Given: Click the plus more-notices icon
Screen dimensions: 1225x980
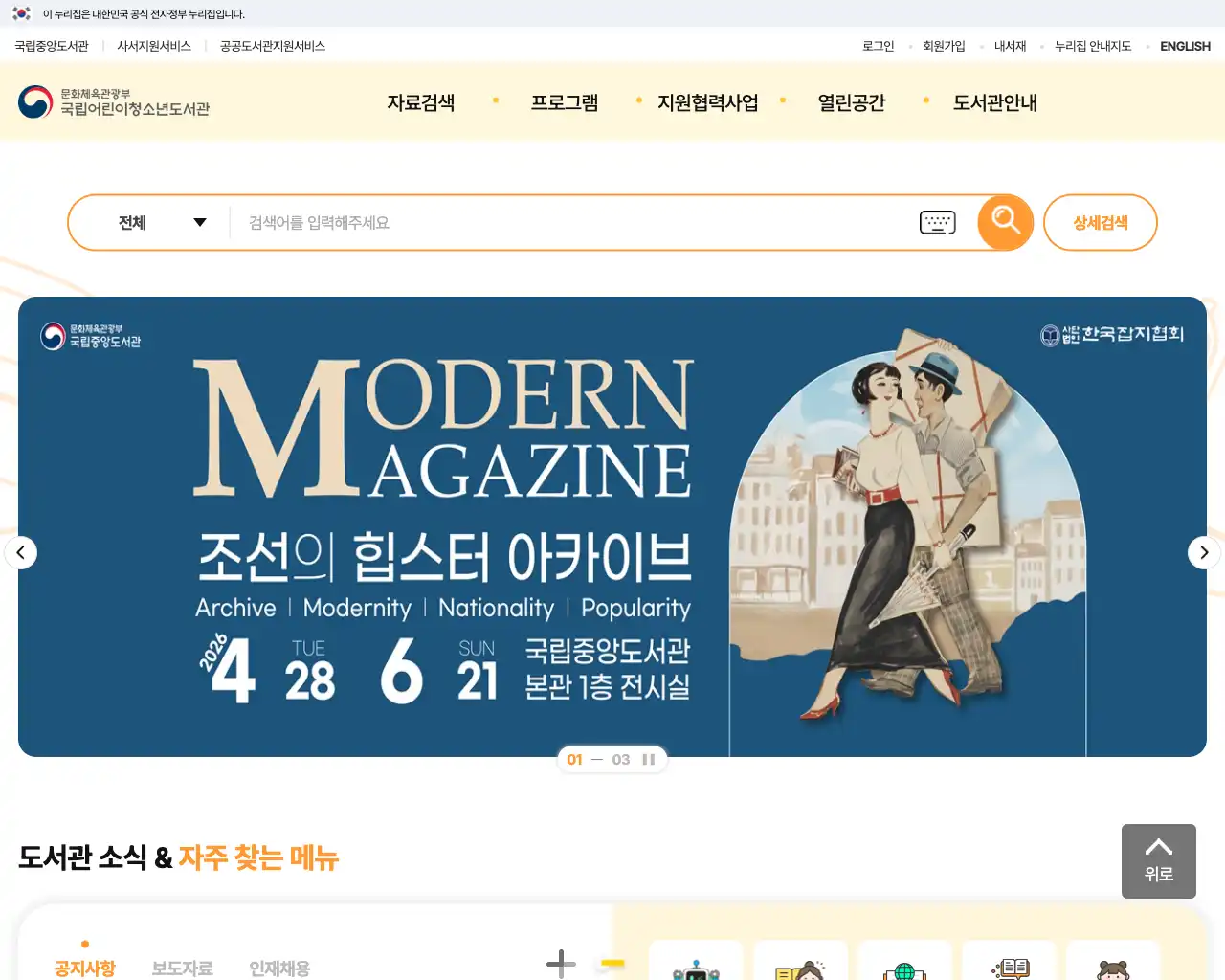Looking at the screenshot, I should (x=561, y=964).
